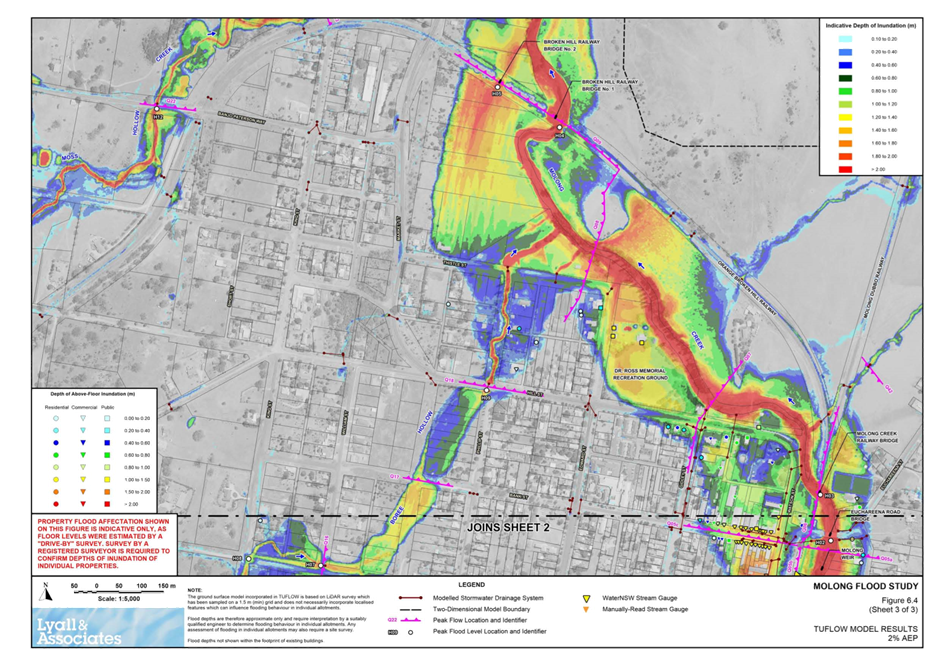Click the Q17 peak flow identifier
940x665 pixels.
tap(394, 476)
